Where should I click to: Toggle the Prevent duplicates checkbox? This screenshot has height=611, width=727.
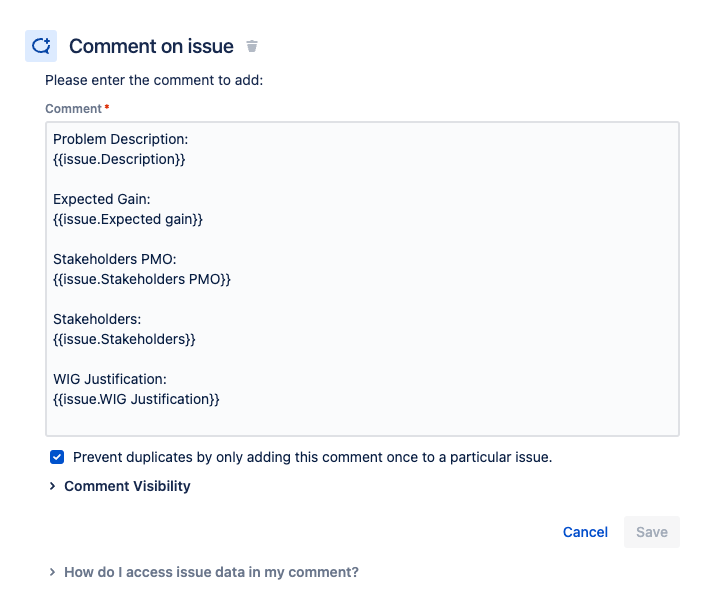pyautogui.click(x=57, y=457)
